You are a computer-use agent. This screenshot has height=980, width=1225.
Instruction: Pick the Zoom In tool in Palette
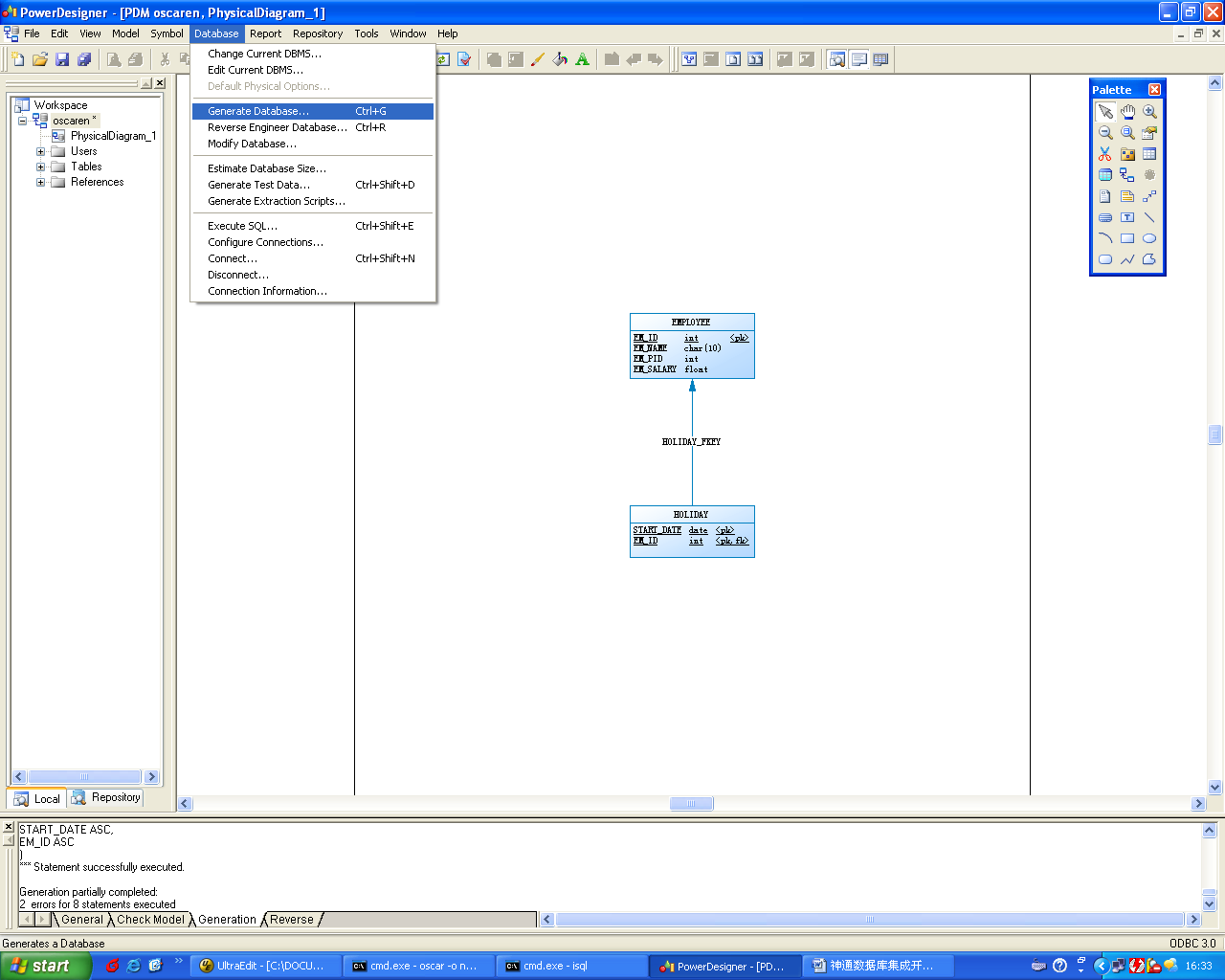coord(1149,112)
